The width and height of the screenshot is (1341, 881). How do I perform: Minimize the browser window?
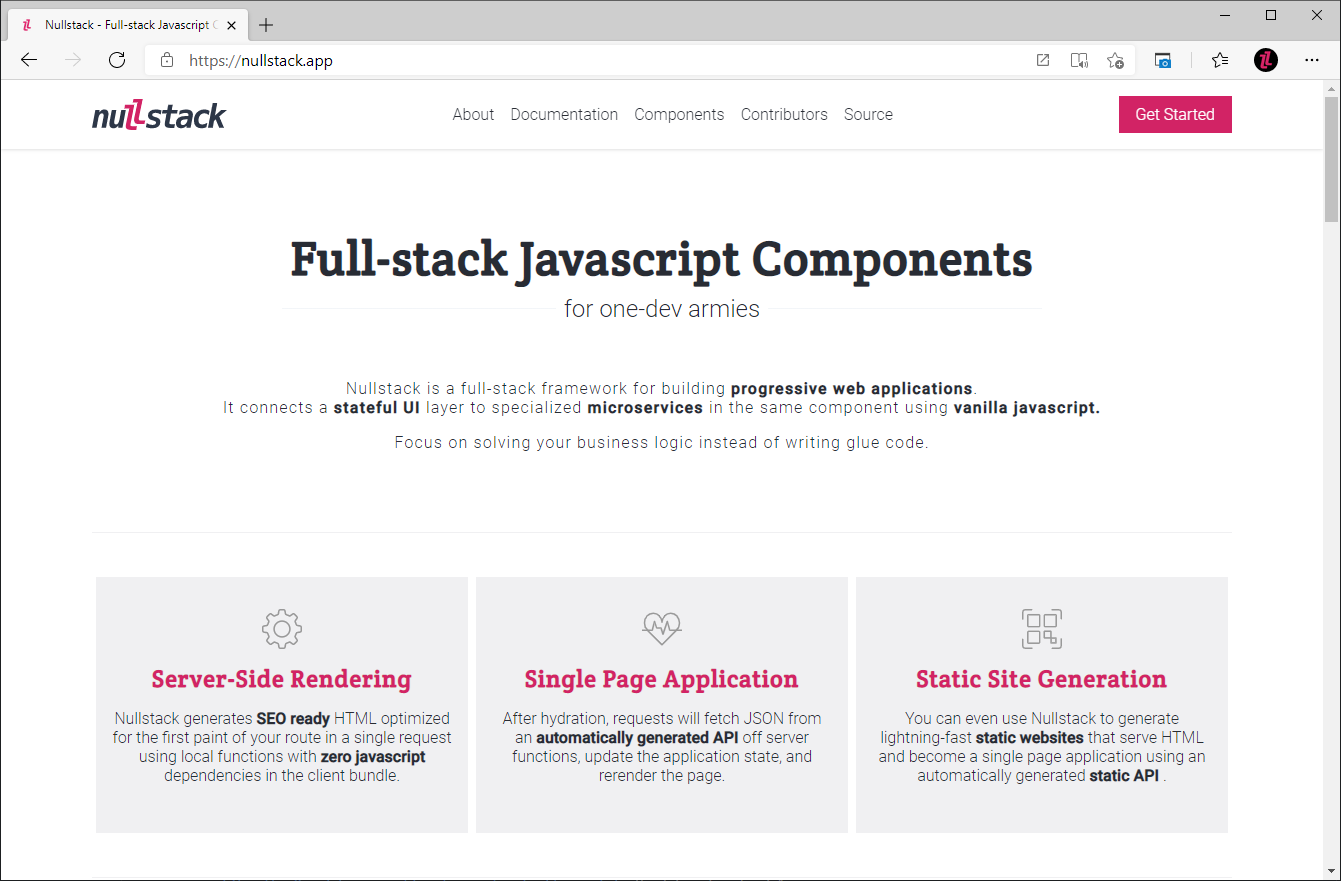tap(1227, 15)
